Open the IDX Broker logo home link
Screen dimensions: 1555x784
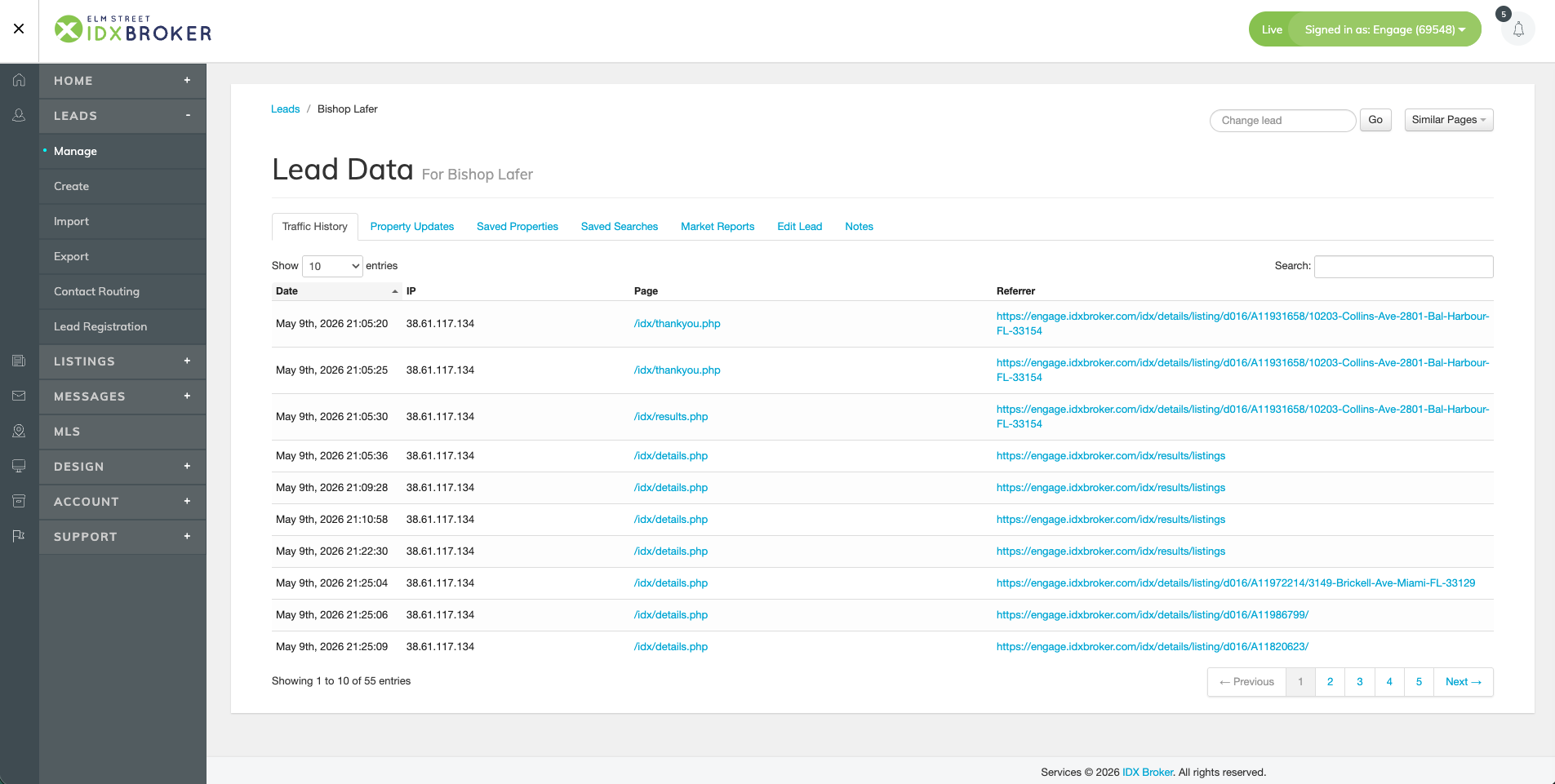[x=133, y=29]
